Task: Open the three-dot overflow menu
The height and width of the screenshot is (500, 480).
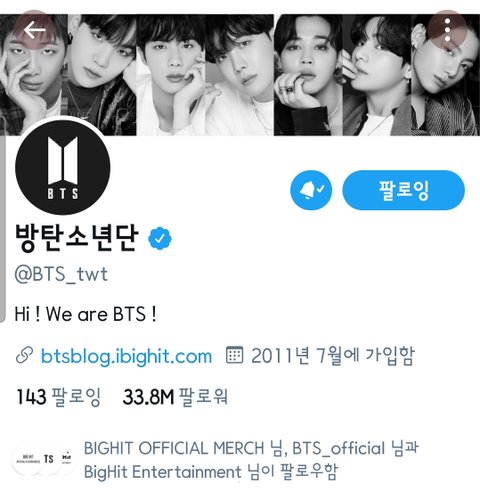Action: point(448,30)
